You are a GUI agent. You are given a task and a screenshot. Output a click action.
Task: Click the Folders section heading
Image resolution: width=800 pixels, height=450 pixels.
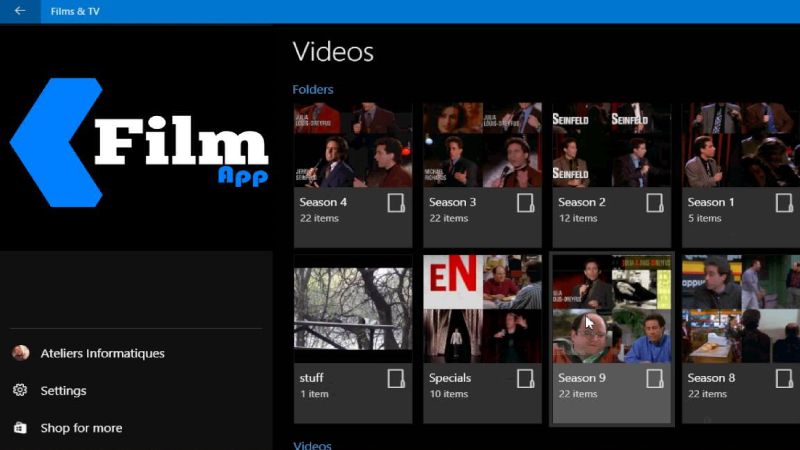point(313,89)
